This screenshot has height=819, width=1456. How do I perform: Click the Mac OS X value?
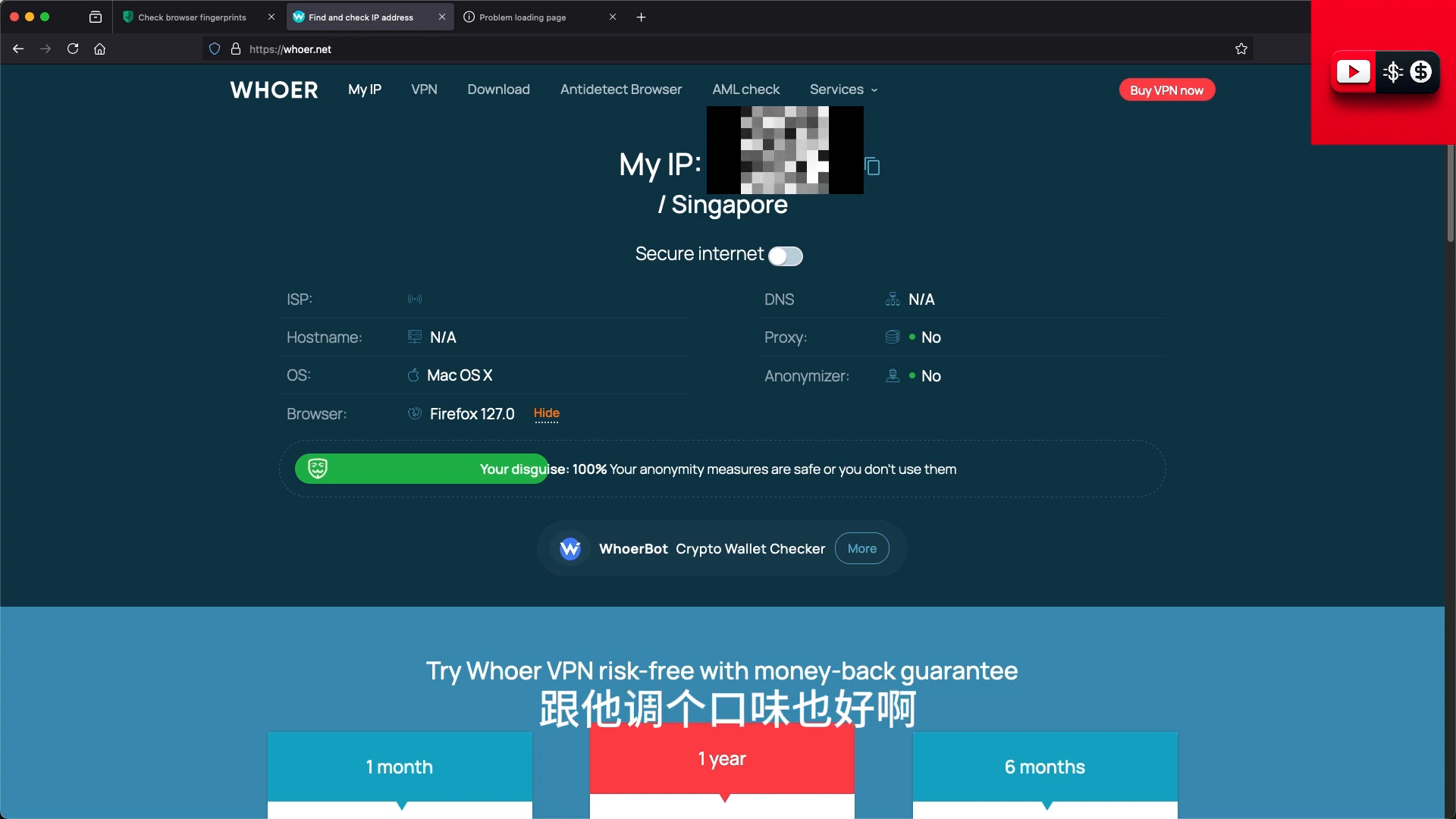click(460, 375)
